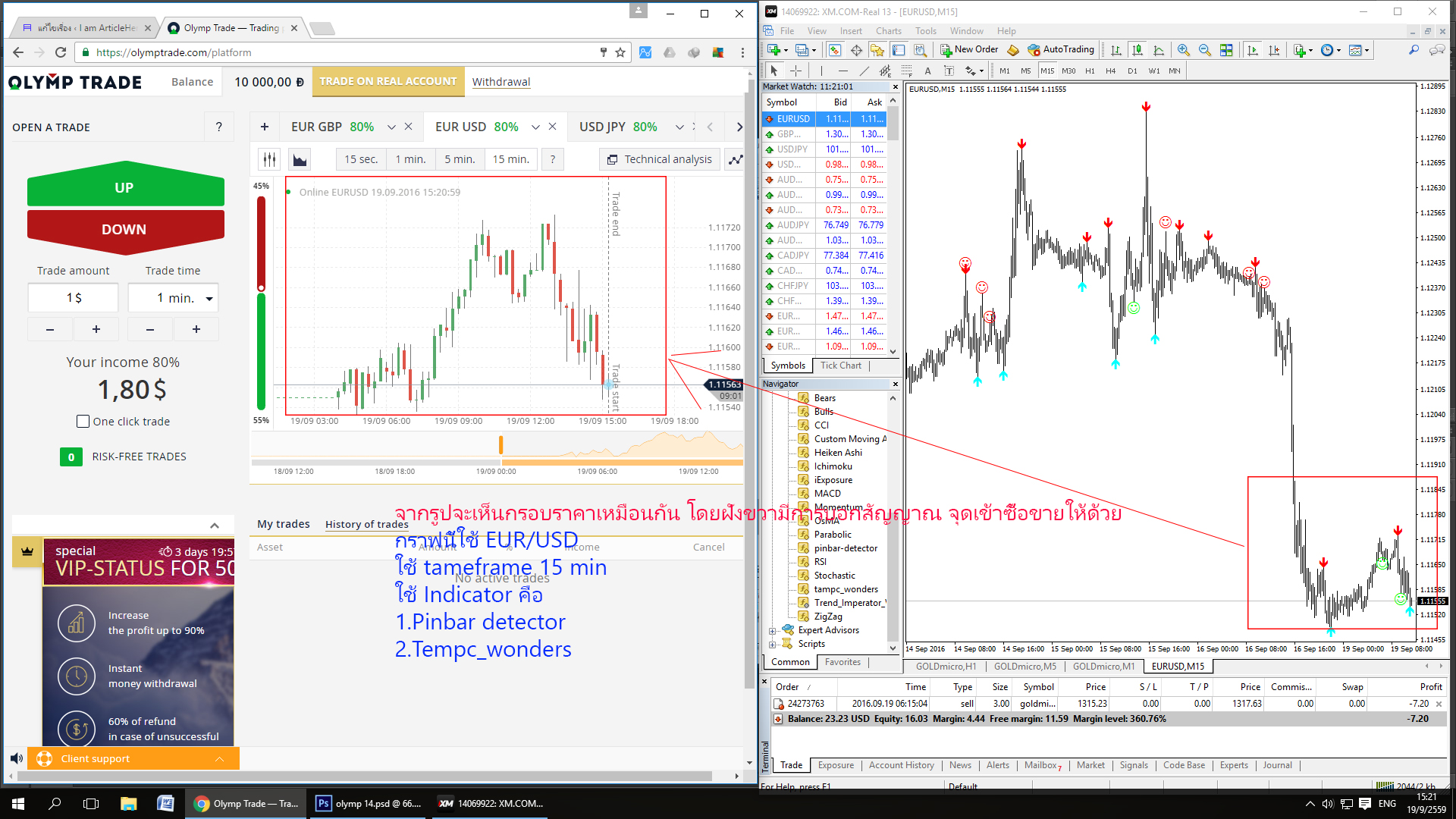
Task: Select pinbar-detector indicator in Navigator
Action: [845, 548]
